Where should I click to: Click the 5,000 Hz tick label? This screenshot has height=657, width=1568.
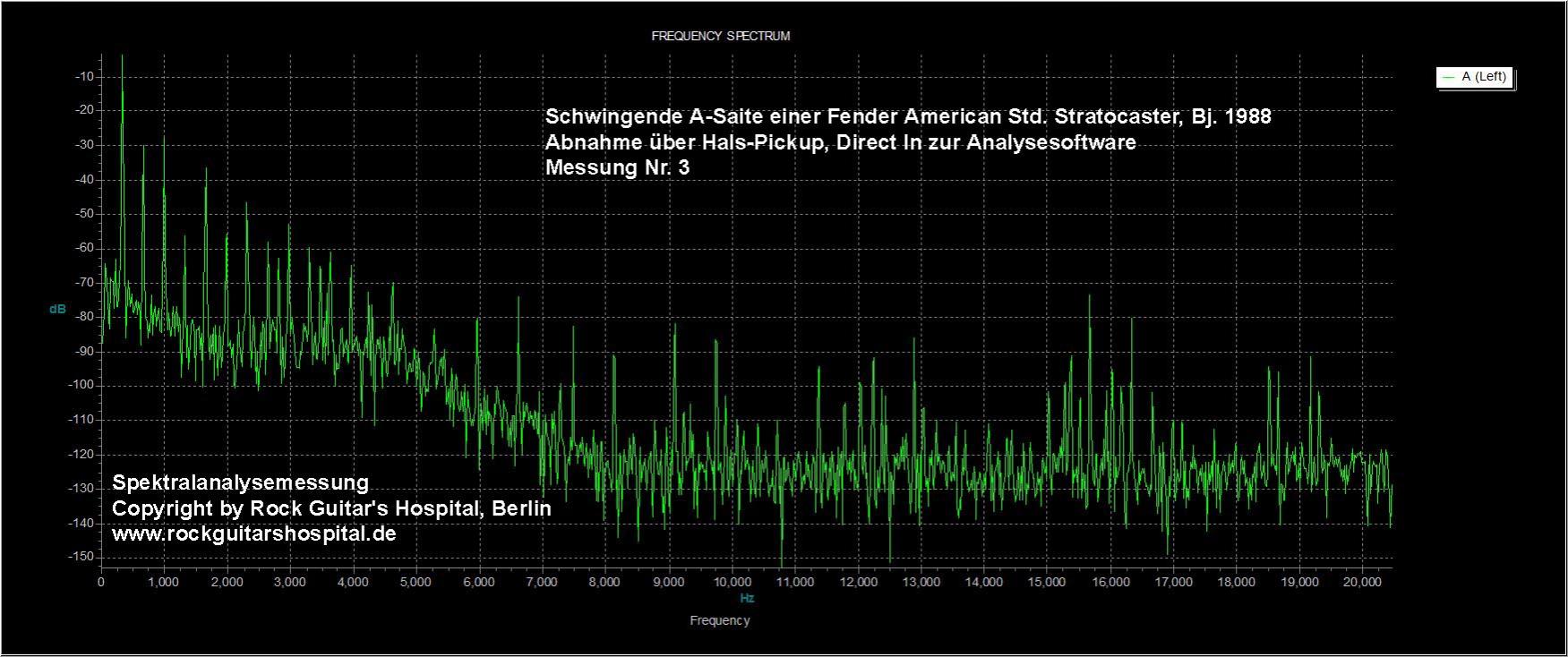(416, 582)
